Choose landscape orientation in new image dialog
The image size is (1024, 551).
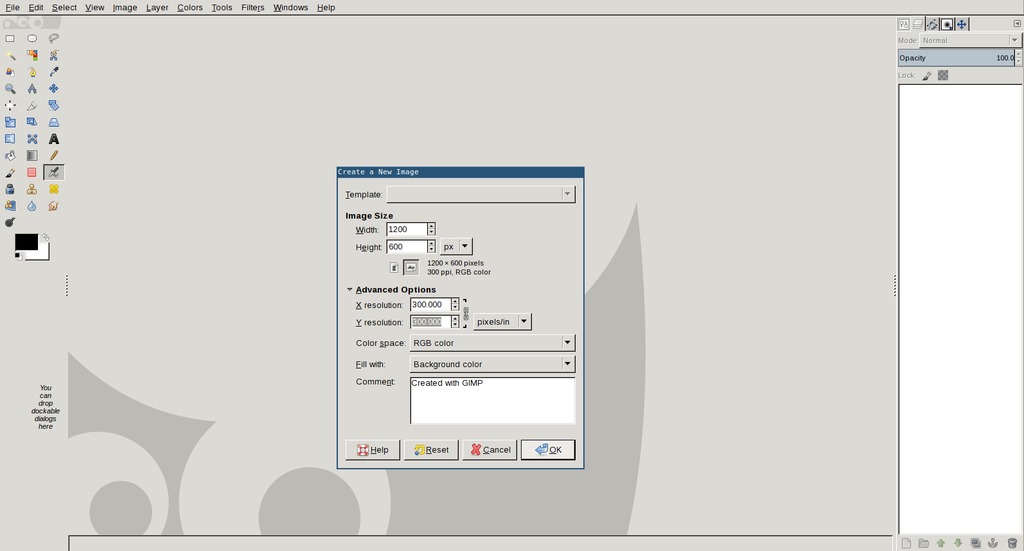[x=411, y=268]
